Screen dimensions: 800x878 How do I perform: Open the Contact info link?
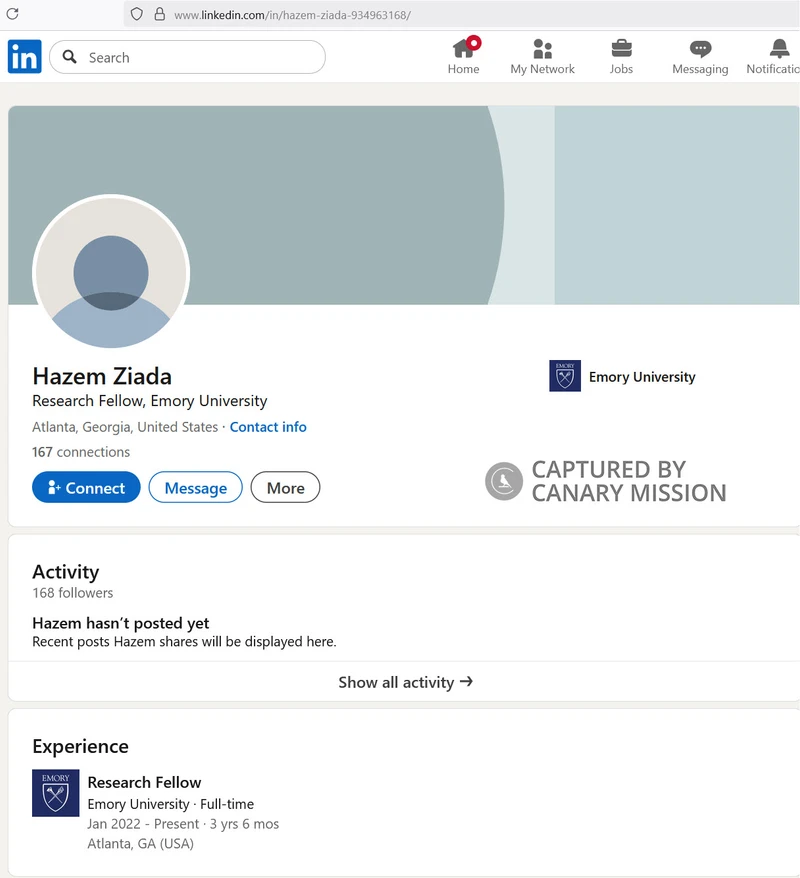[x=268, y=427]
